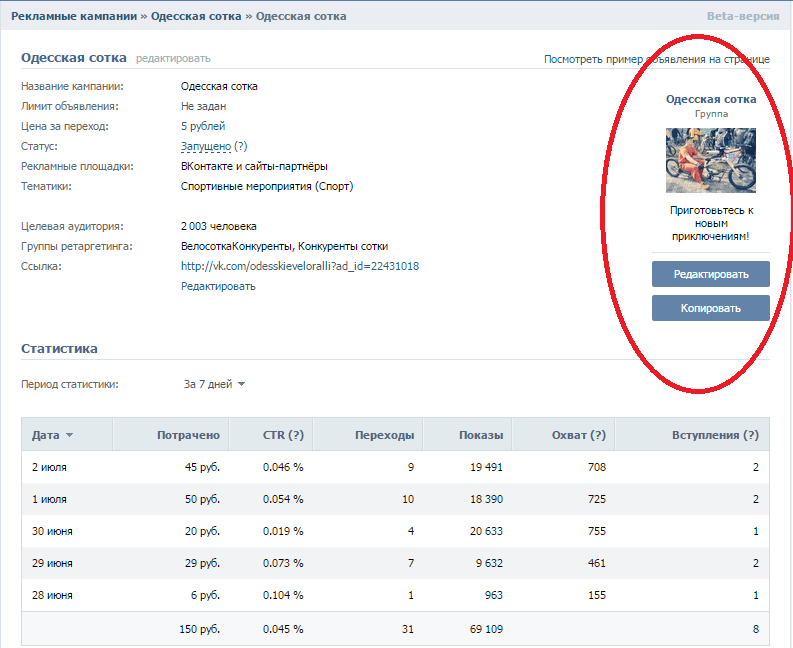Select the '30 июня' date cell
The width and height of the screenshot is (793, 648).
[52, 531]
